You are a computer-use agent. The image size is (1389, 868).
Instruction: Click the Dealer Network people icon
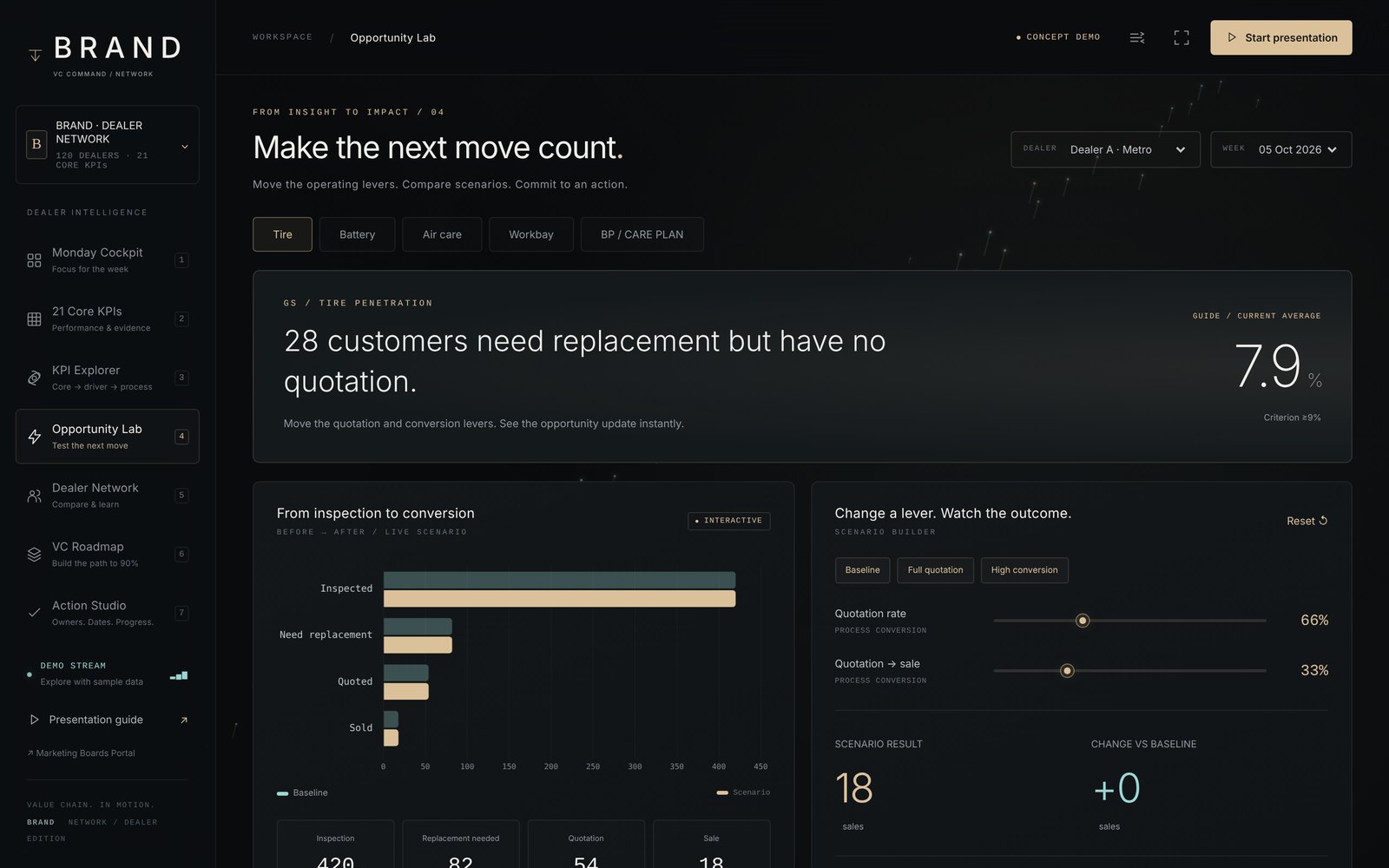coord(34,496)
